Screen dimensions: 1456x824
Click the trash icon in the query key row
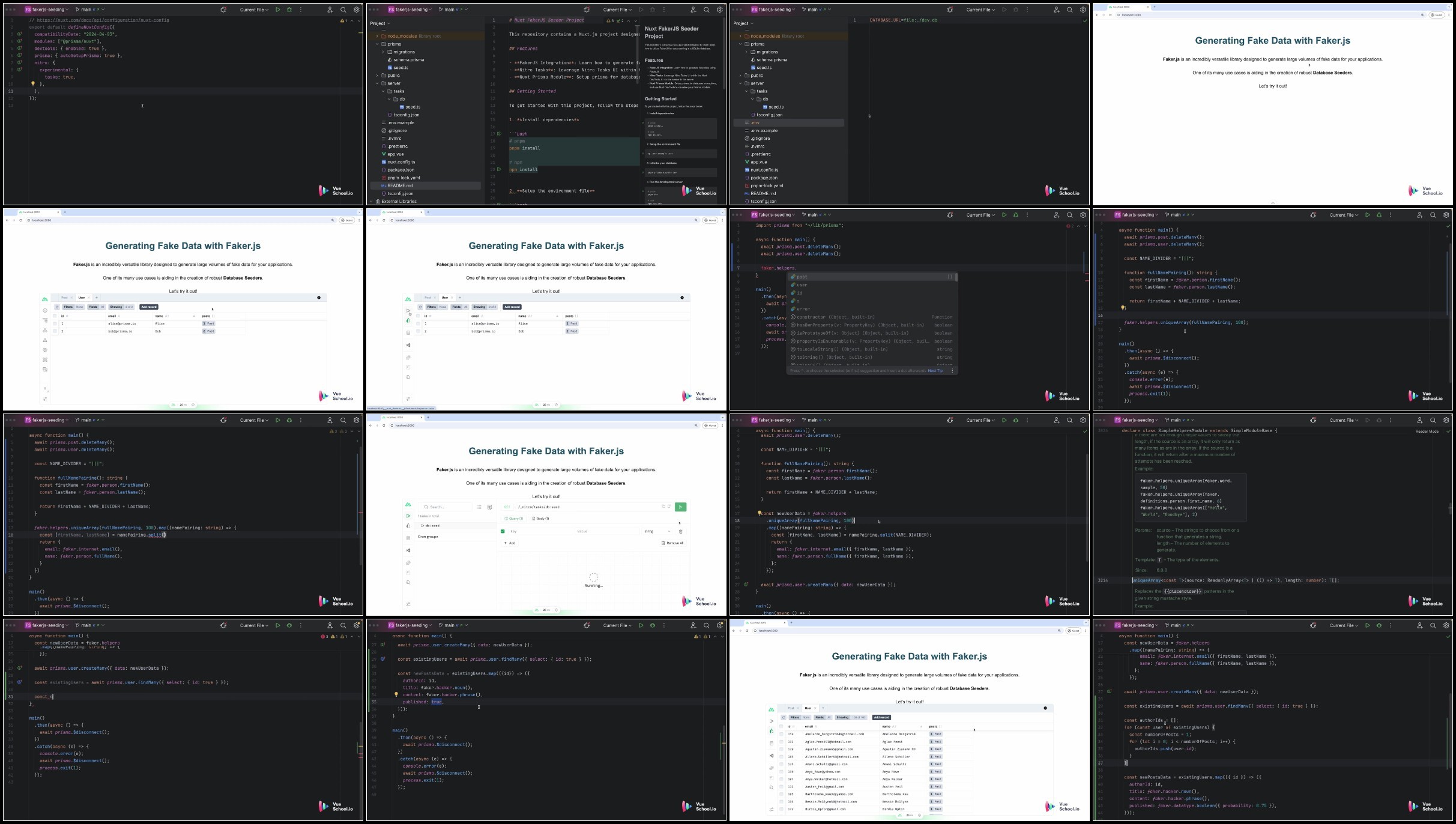click(x=680, y=531)
